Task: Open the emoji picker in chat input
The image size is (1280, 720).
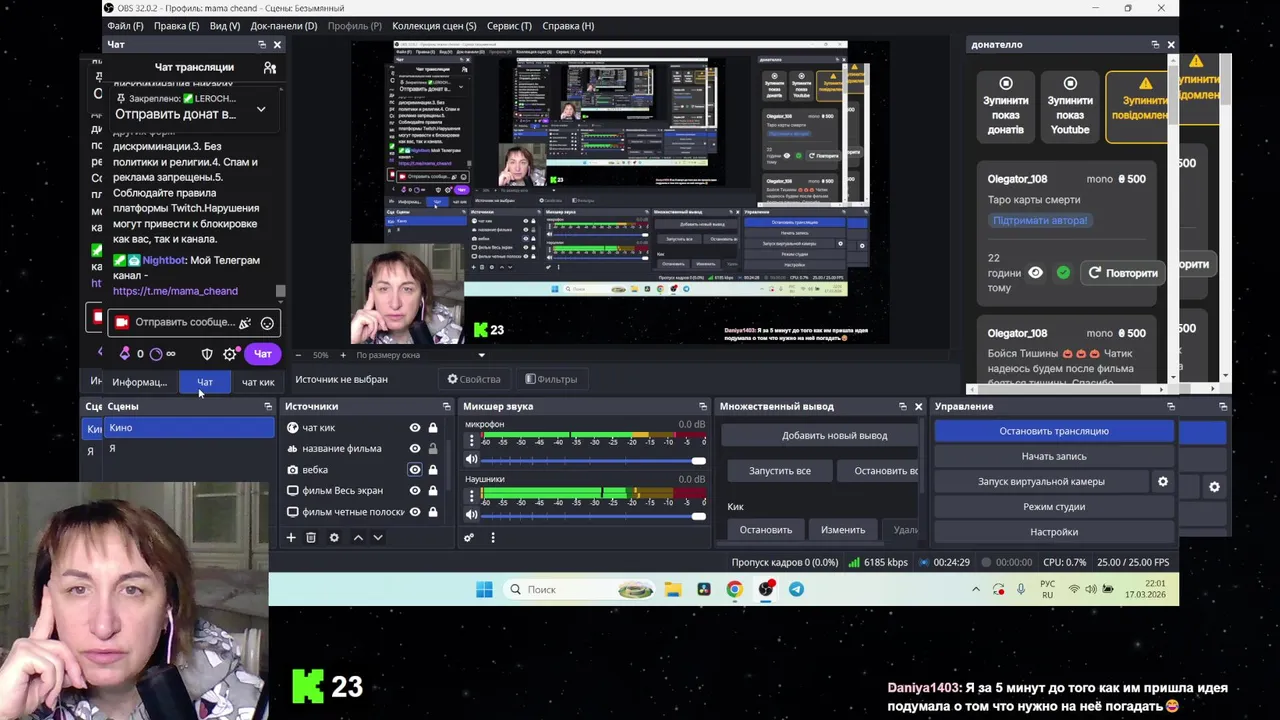Action: point(267,323)
